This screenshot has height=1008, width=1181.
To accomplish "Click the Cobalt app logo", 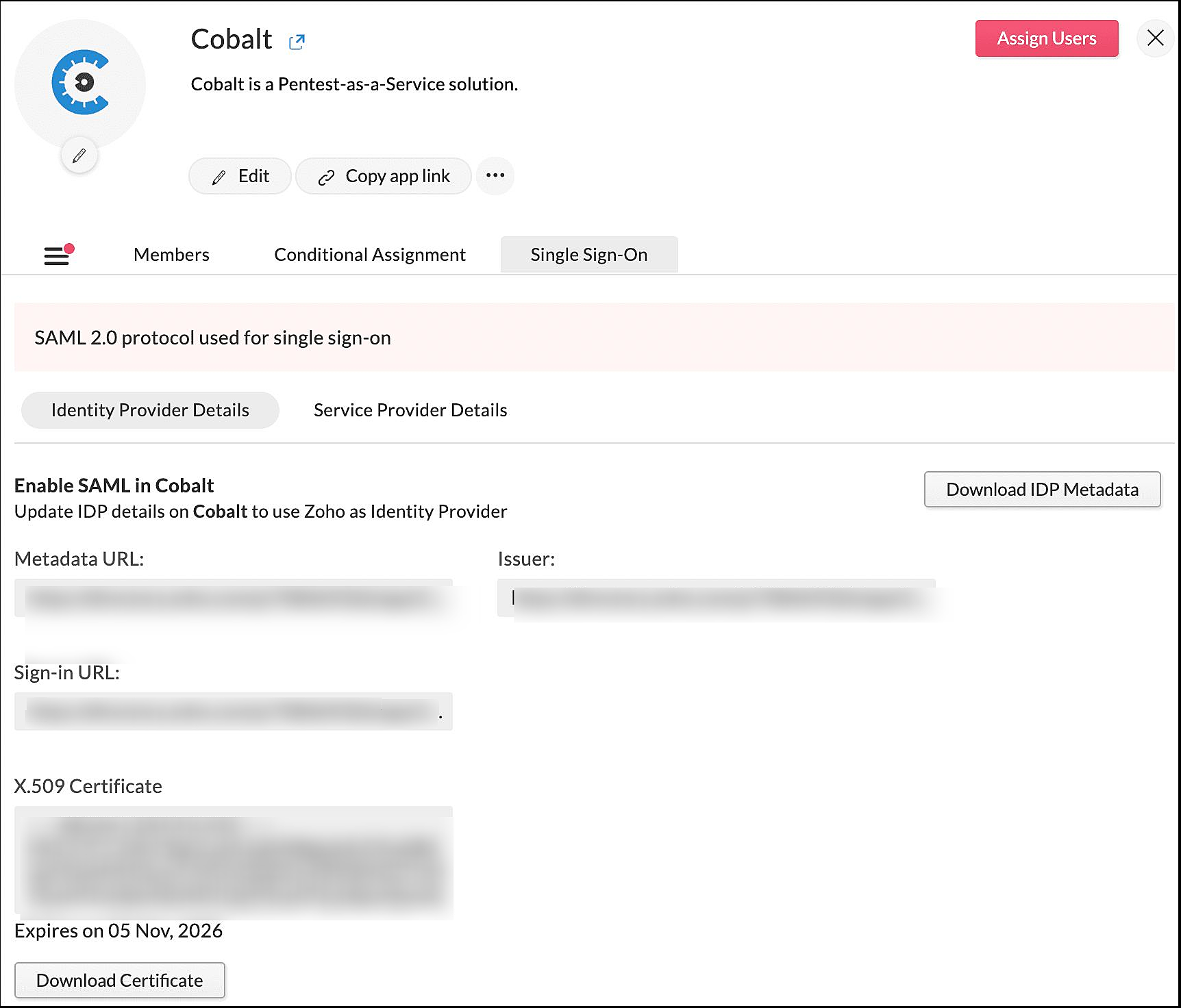I will pos(80,83).
